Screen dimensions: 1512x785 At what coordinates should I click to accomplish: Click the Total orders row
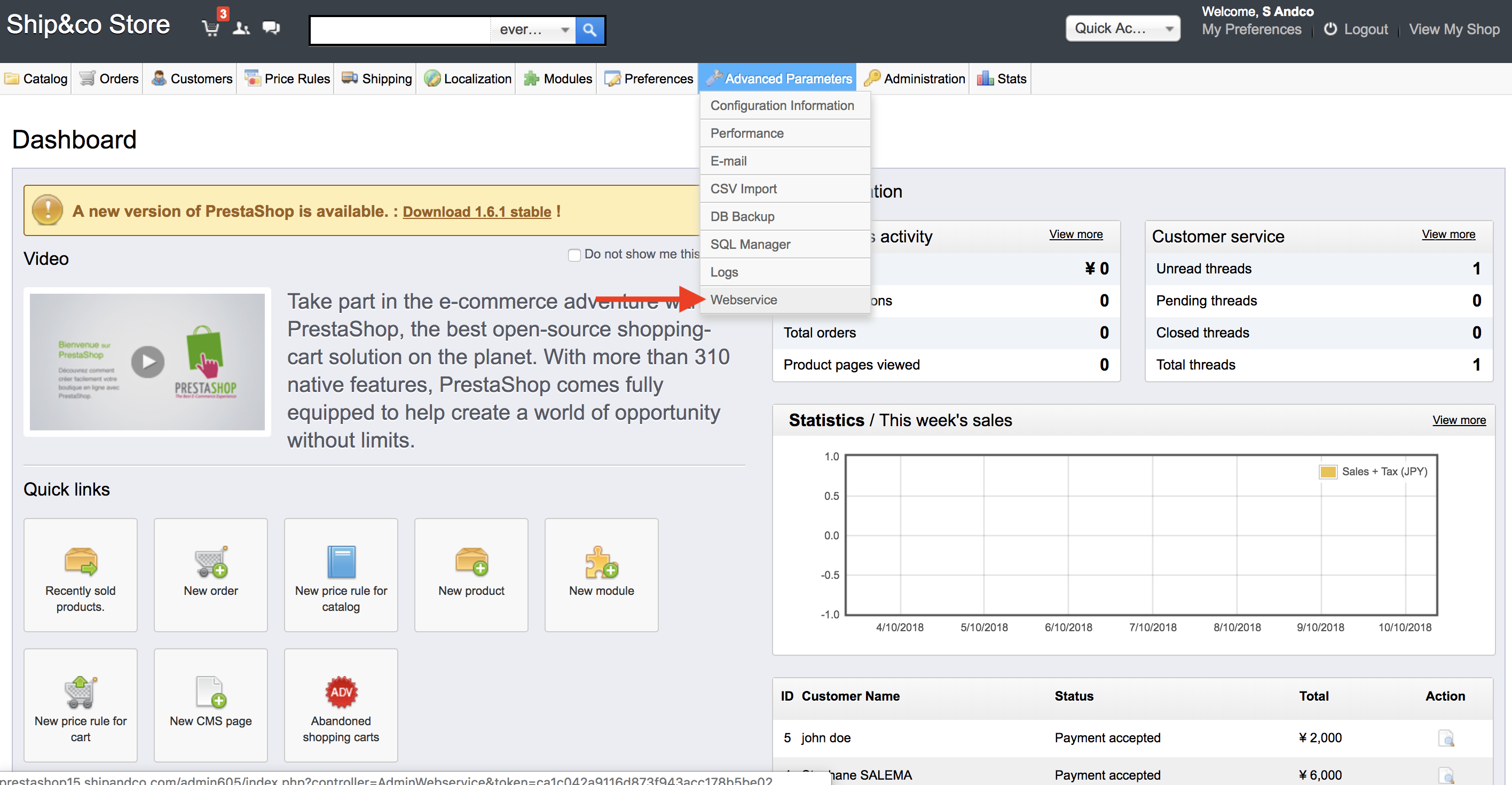[x=946, y=333]
